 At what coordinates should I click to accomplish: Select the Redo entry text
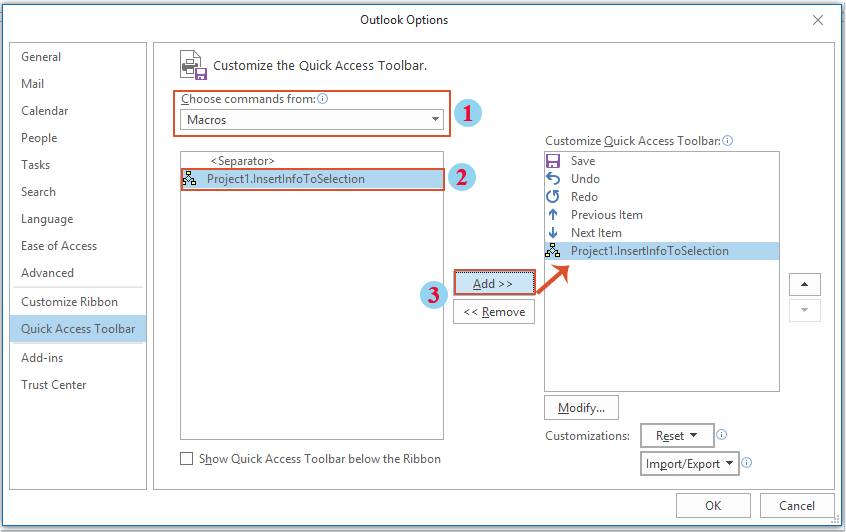coord(584,197)
